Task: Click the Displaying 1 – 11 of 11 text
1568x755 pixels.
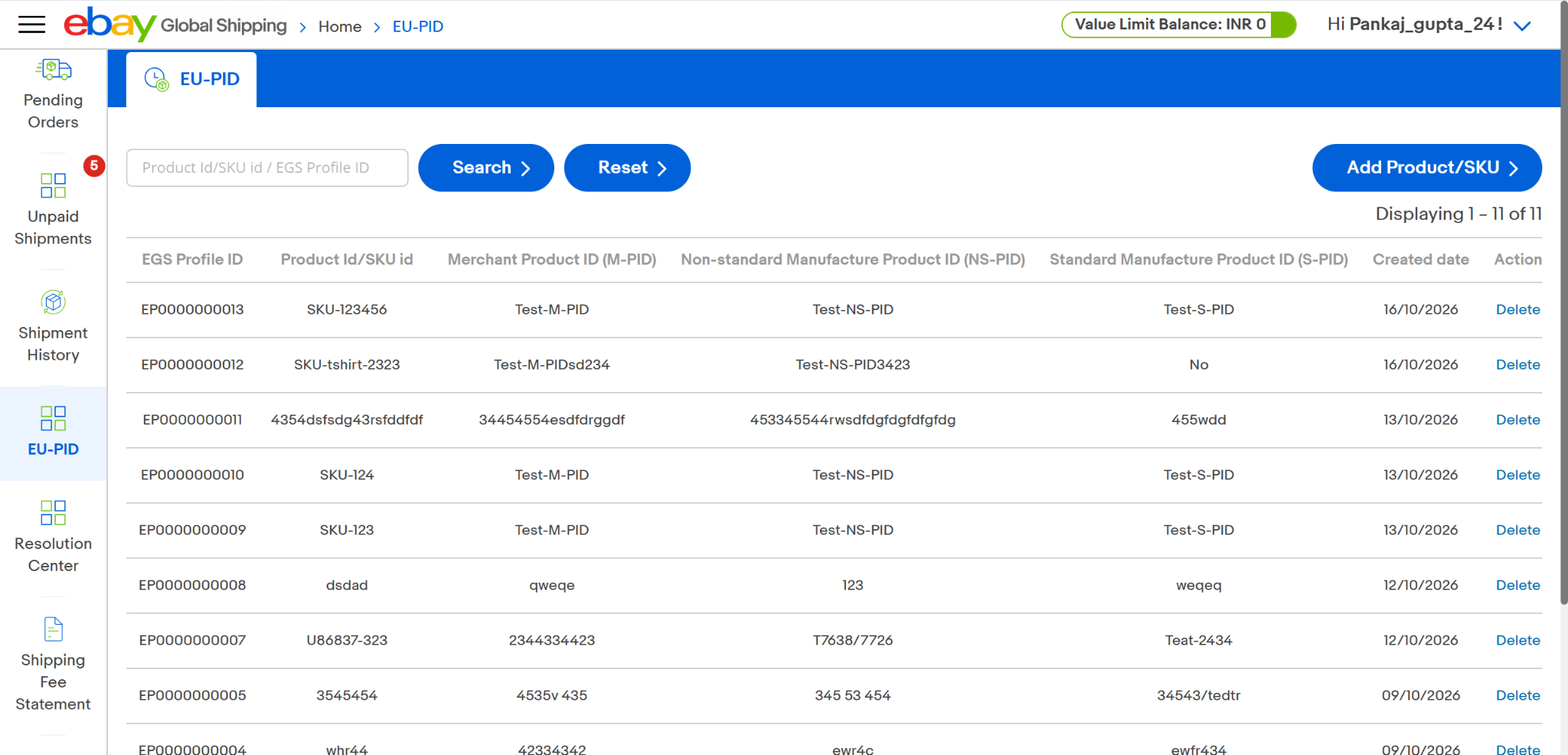Action: pyautogui.click(x=1459, y=214)
